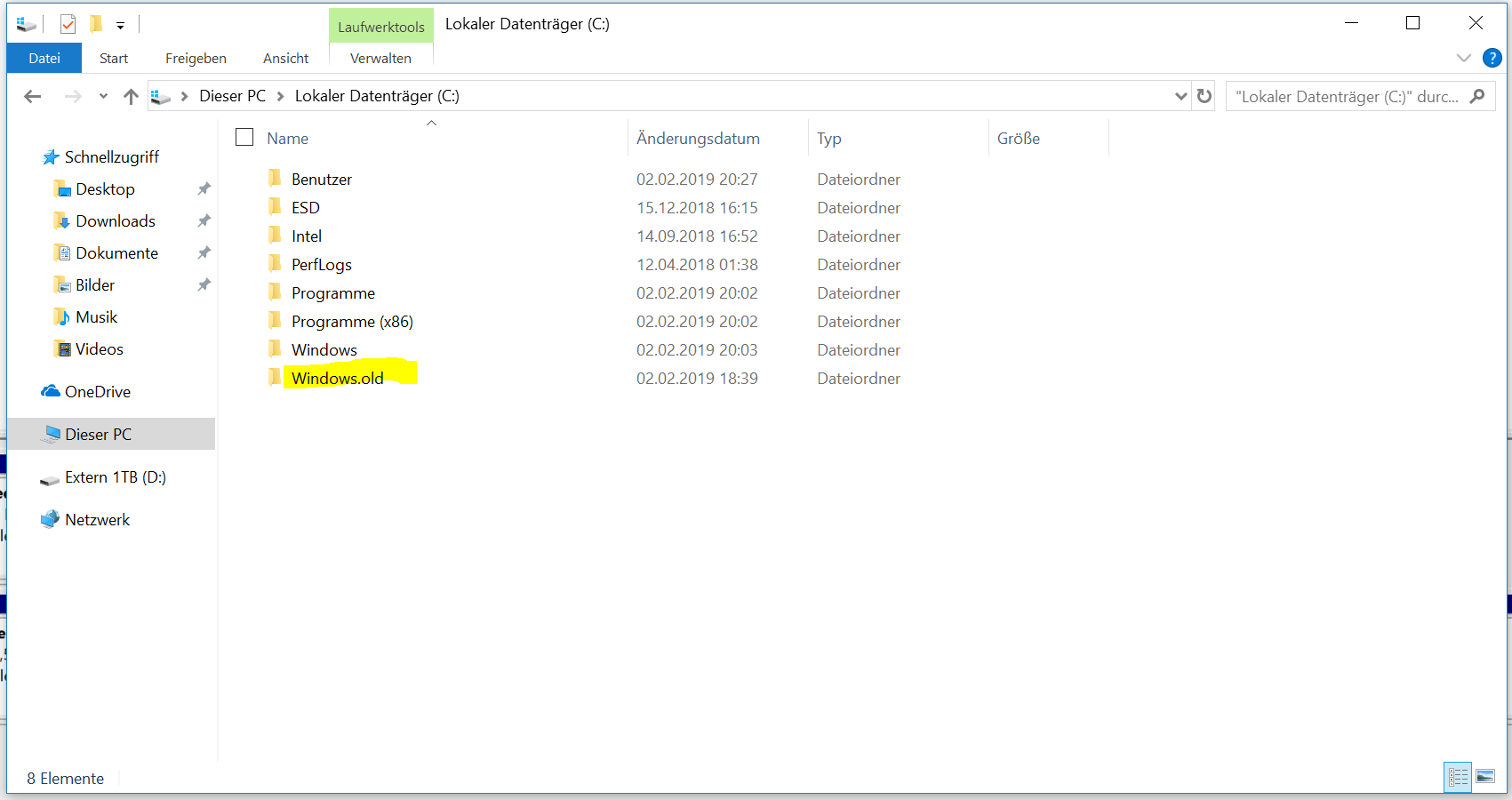Switch to large icons view in status bar

pyautogui.click(x=1486, y=777)
